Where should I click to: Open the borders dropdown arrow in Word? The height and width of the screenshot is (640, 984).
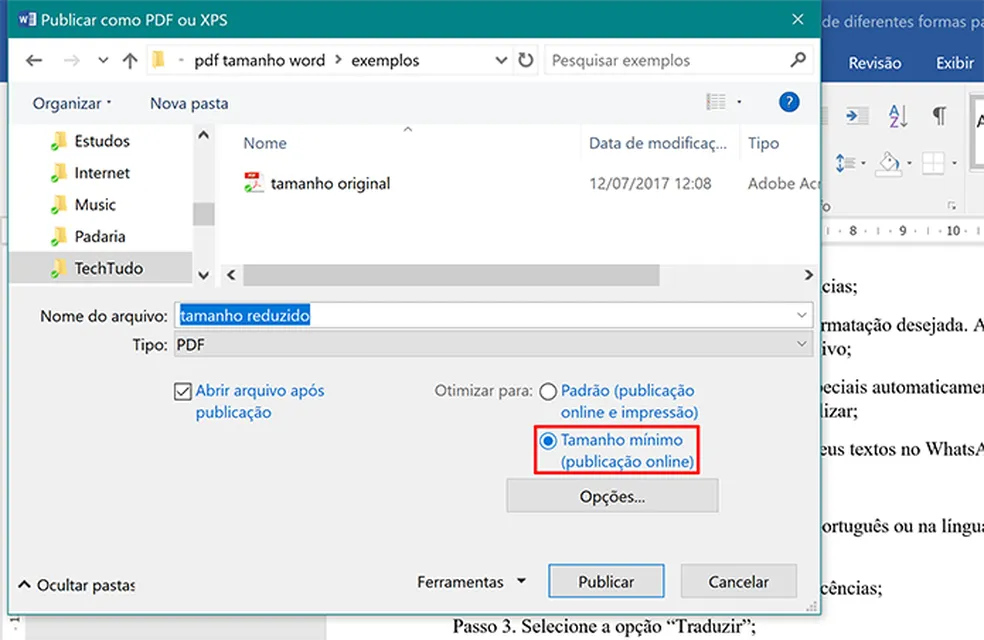pyautogui.click(x=954, y=163)
